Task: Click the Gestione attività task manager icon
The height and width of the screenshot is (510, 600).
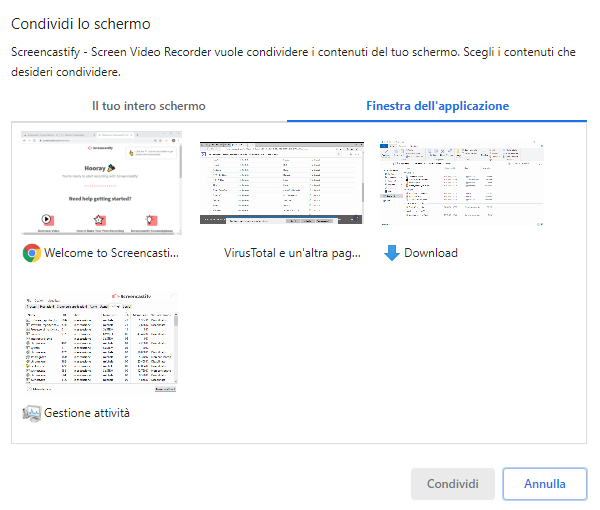Action: pyautogui.click(x=32, y=413)
